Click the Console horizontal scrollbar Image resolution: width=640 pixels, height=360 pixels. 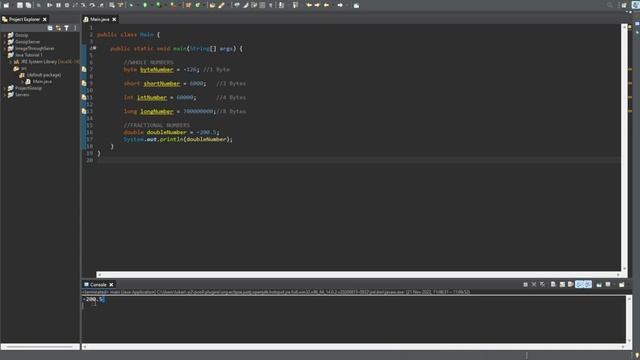[x=353, y=347]
